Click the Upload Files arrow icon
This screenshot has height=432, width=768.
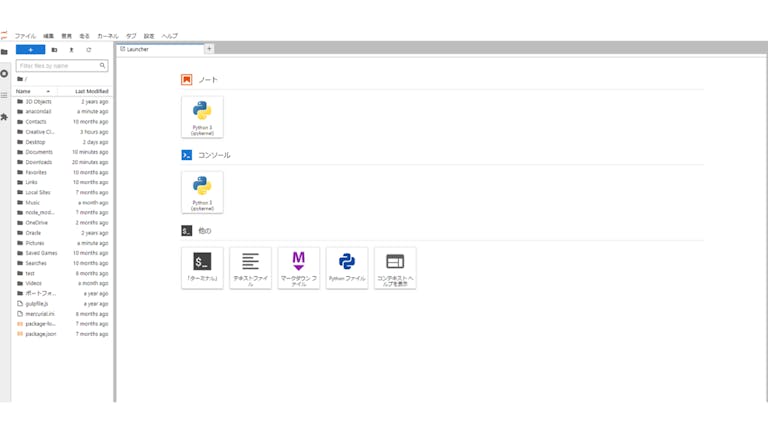pyautogui.click(x=72, y=50)
